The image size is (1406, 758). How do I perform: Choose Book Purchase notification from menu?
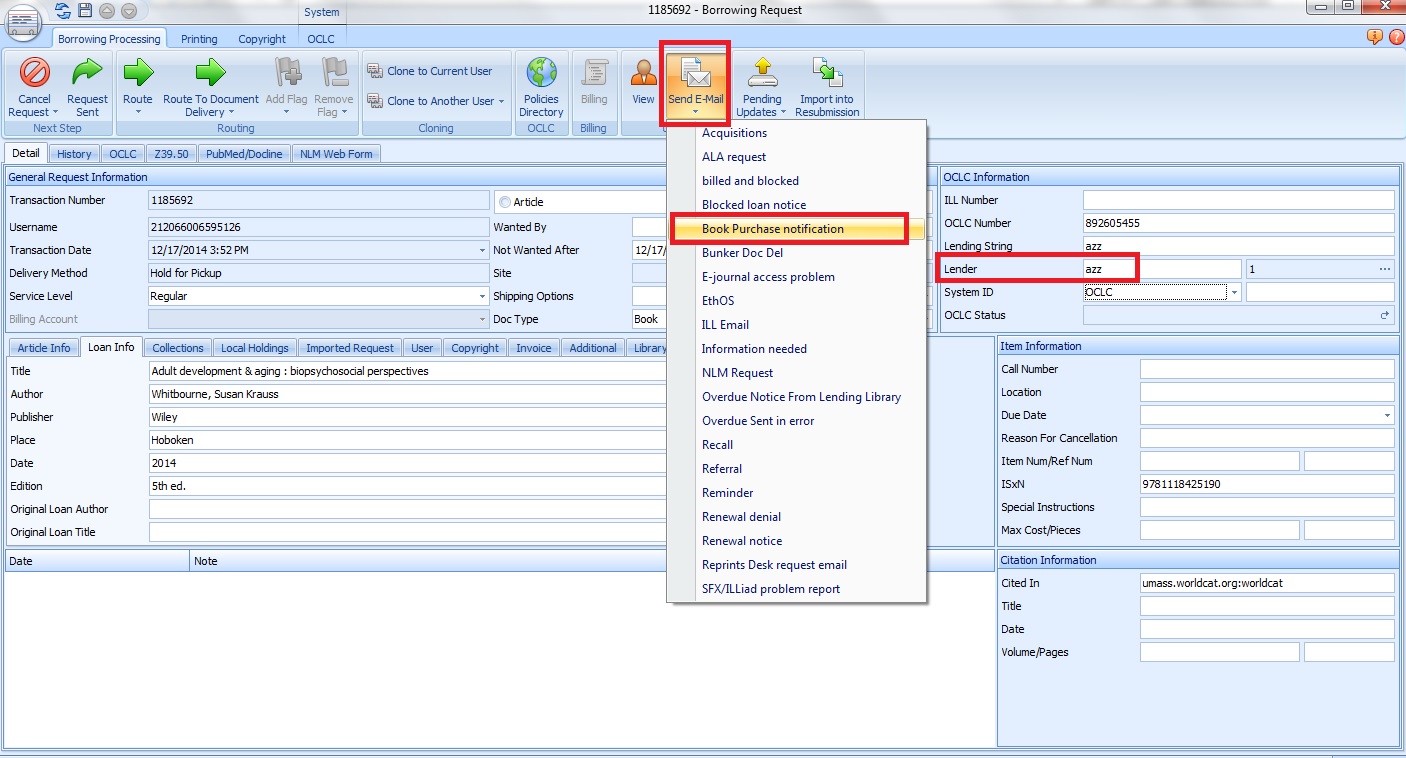click(x=772, y=229)
